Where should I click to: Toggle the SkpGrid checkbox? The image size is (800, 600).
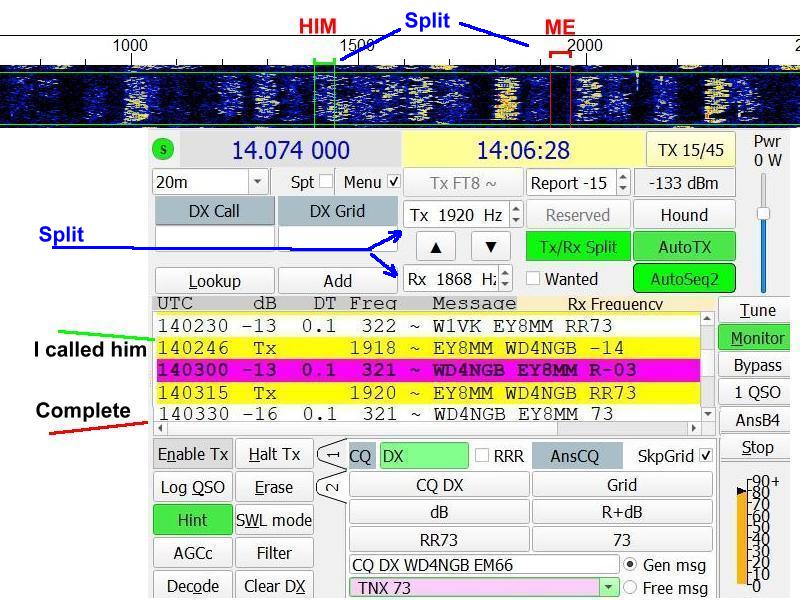pyautogui.click(x=706, y=456)
